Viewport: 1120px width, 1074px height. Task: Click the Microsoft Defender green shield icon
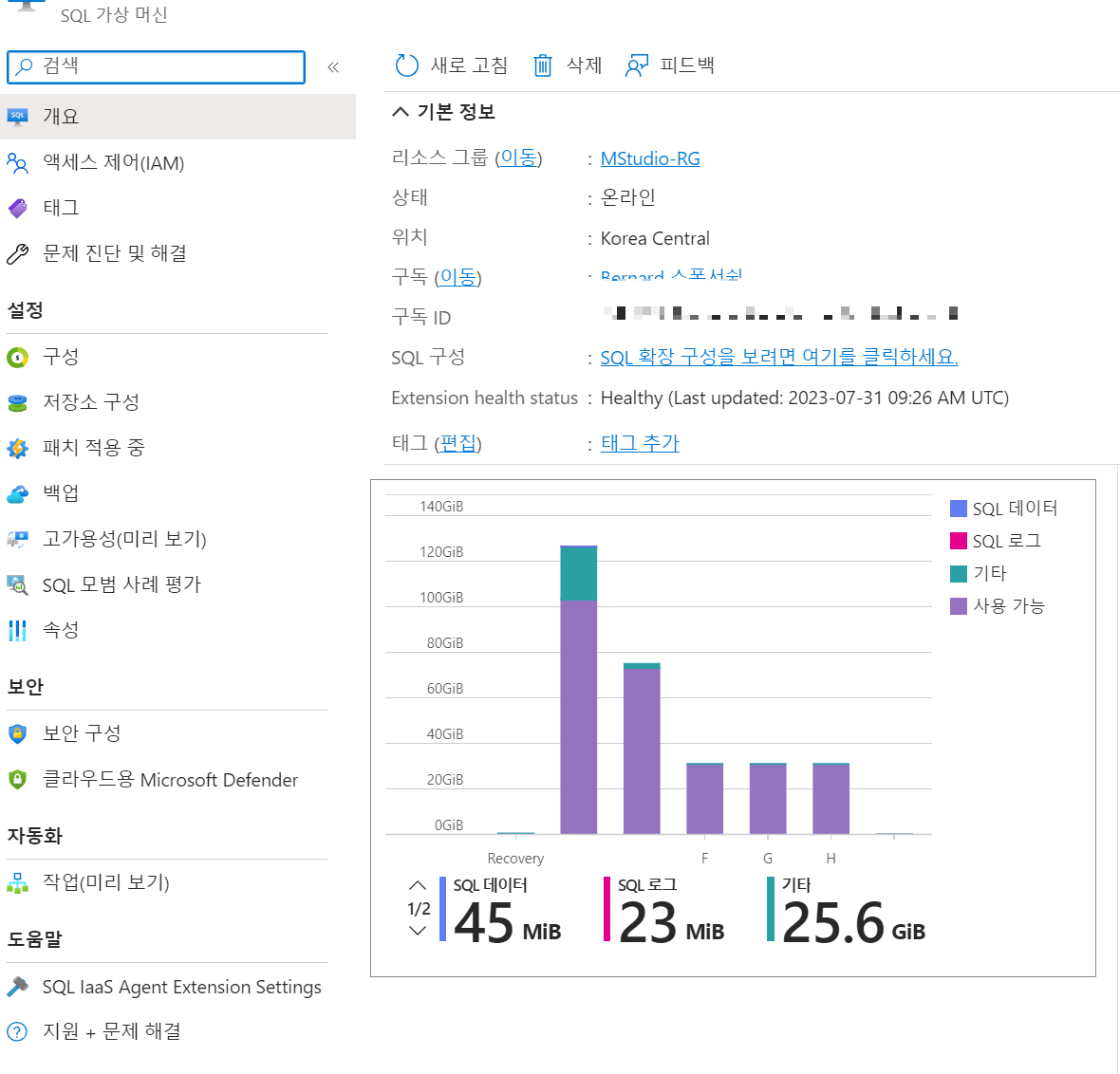(x=18, y=779)
